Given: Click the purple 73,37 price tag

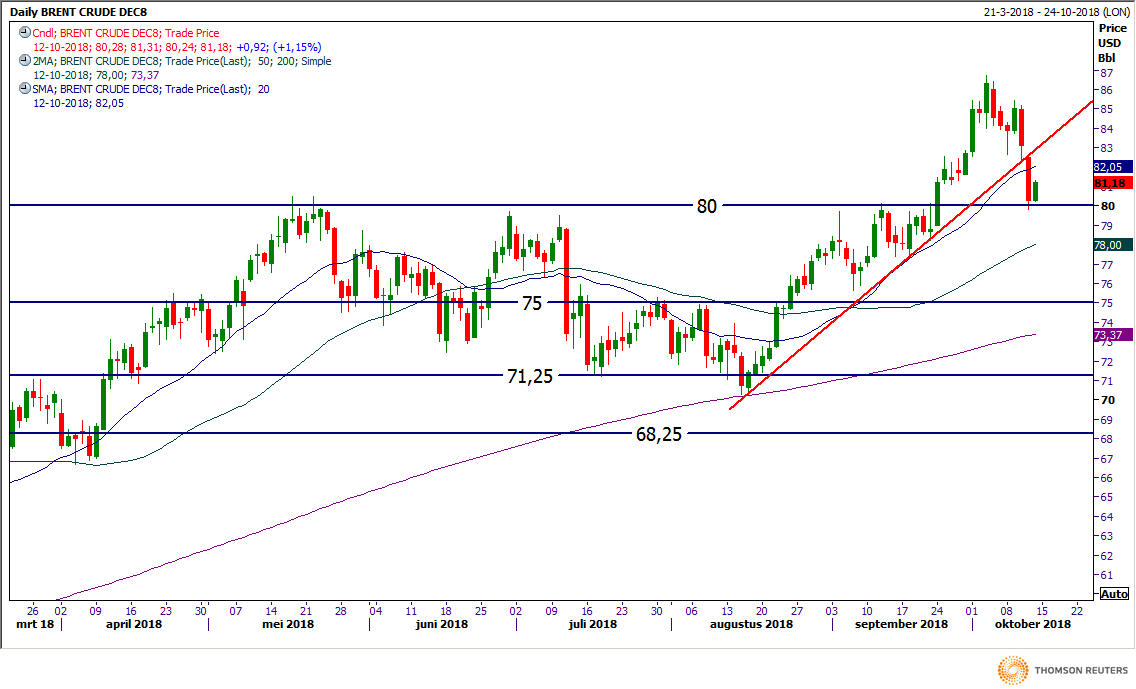Looking at the screenshot, I should coord(1113,335).
